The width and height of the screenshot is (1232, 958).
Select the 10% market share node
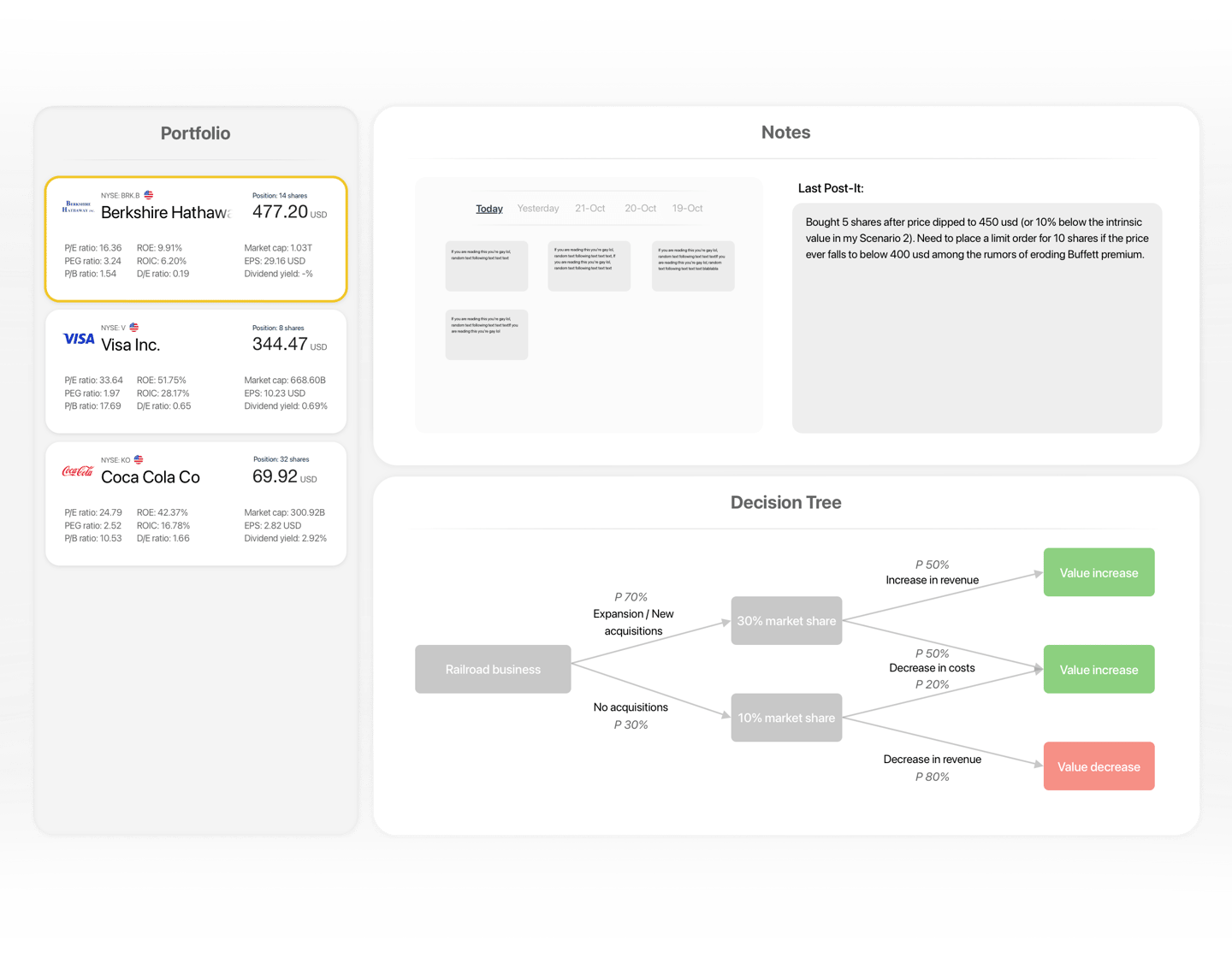(786, 718)
